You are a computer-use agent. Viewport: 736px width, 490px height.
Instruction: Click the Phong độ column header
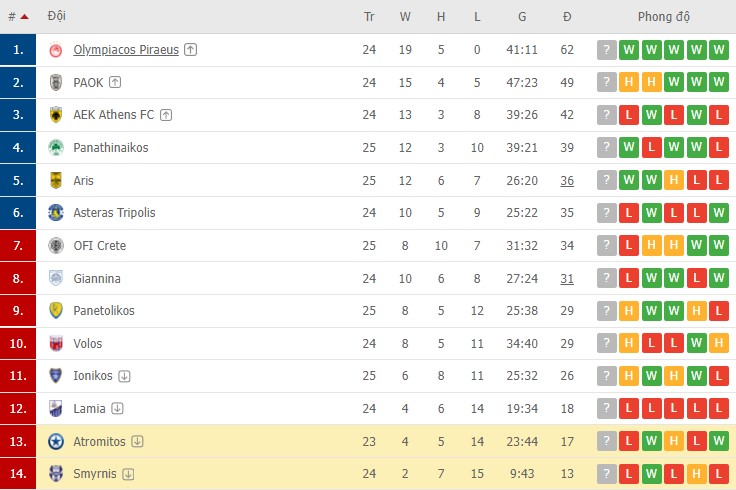pyautogui.click(x=663, y=17)
